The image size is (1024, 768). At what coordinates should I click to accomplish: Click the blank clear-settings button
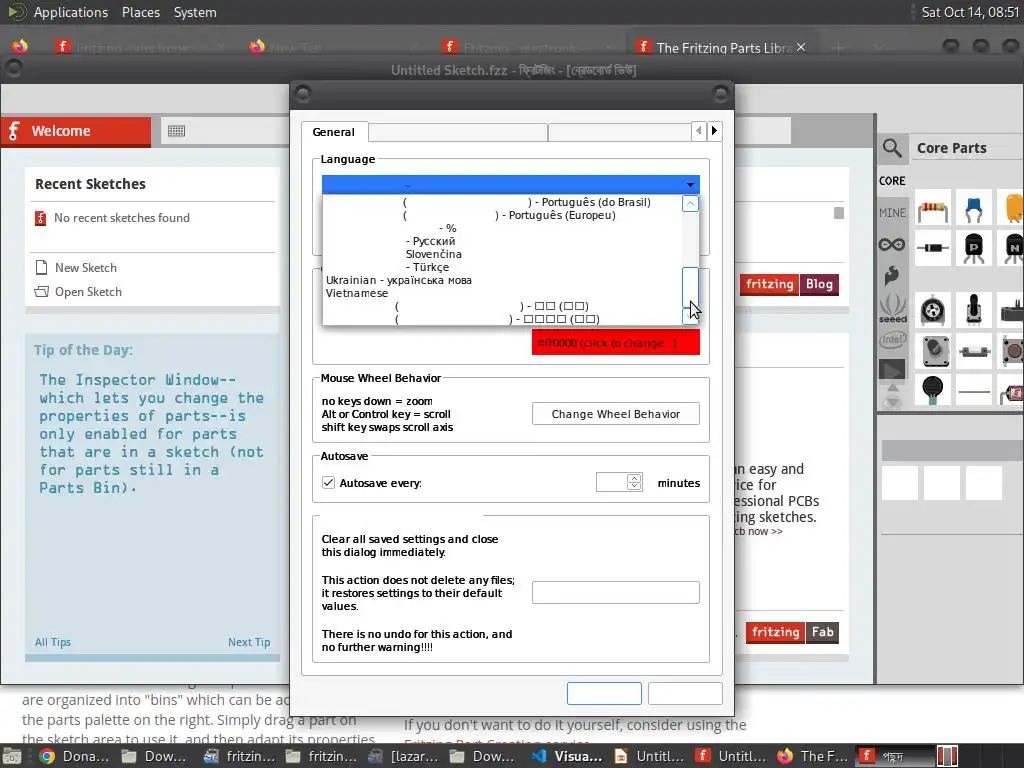(615, 592)
